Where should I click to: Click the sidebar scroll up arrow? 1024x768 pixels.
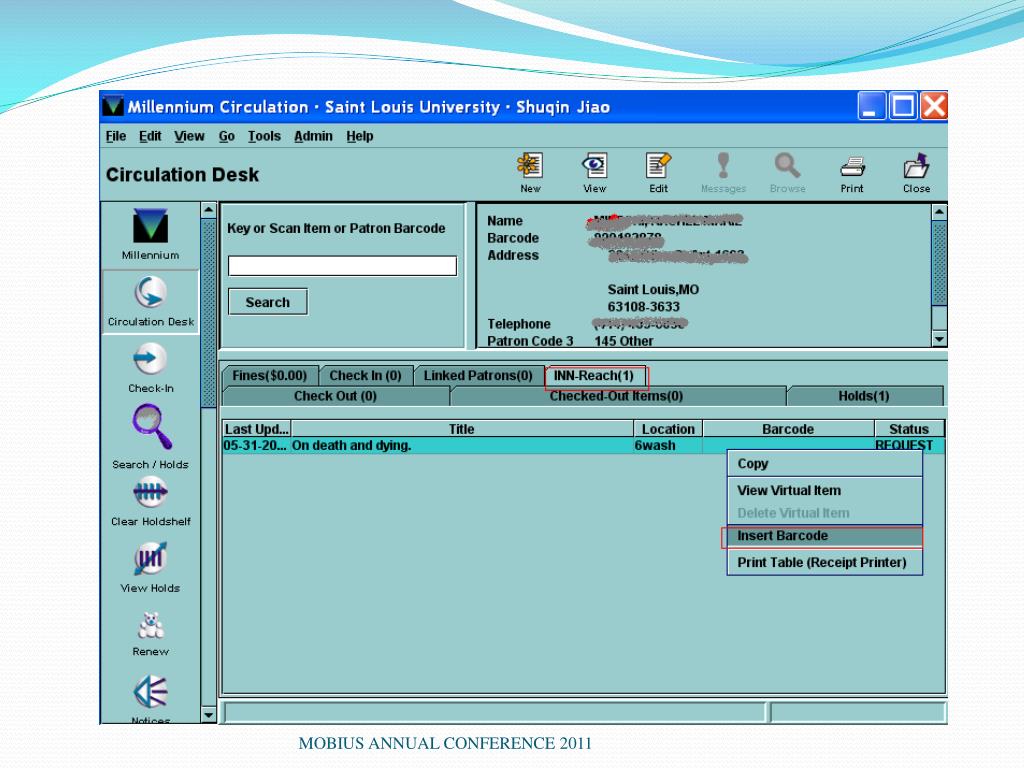tap(208, 210)
